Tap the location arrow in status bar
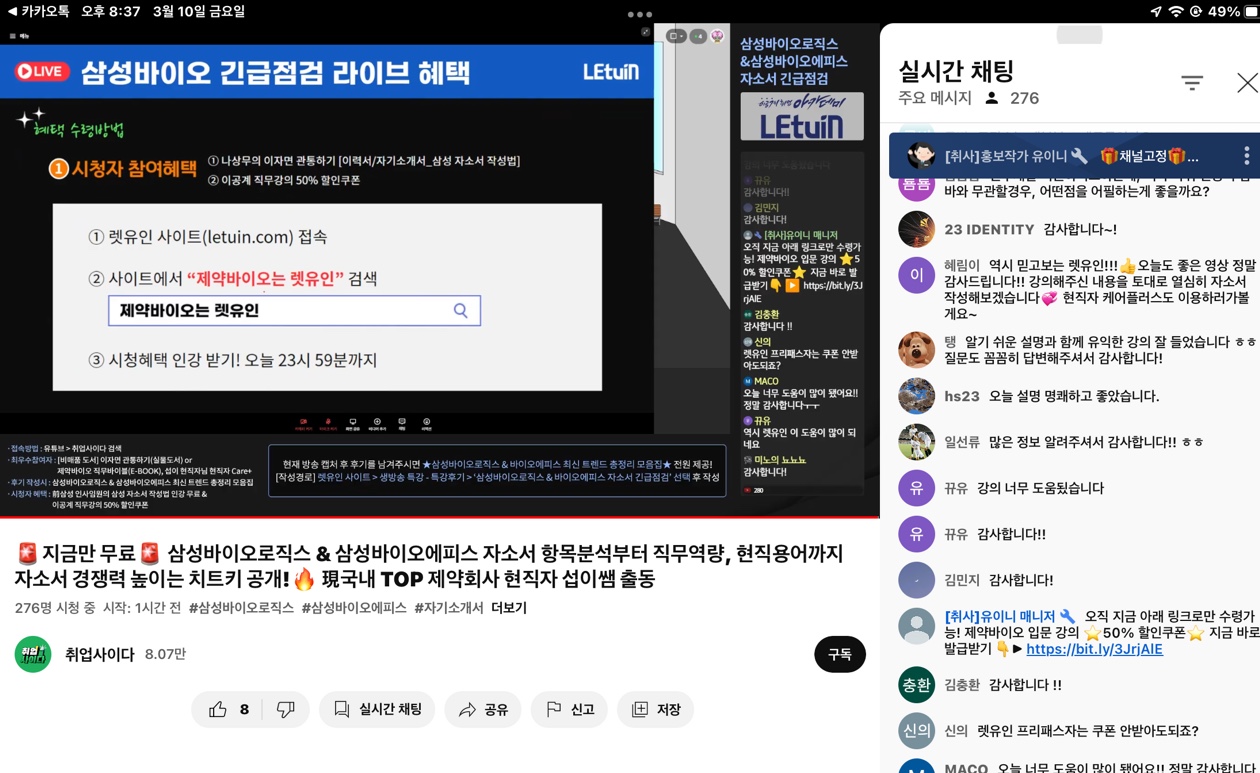This screenshot has height=773, width=1260. (1156, 12)
